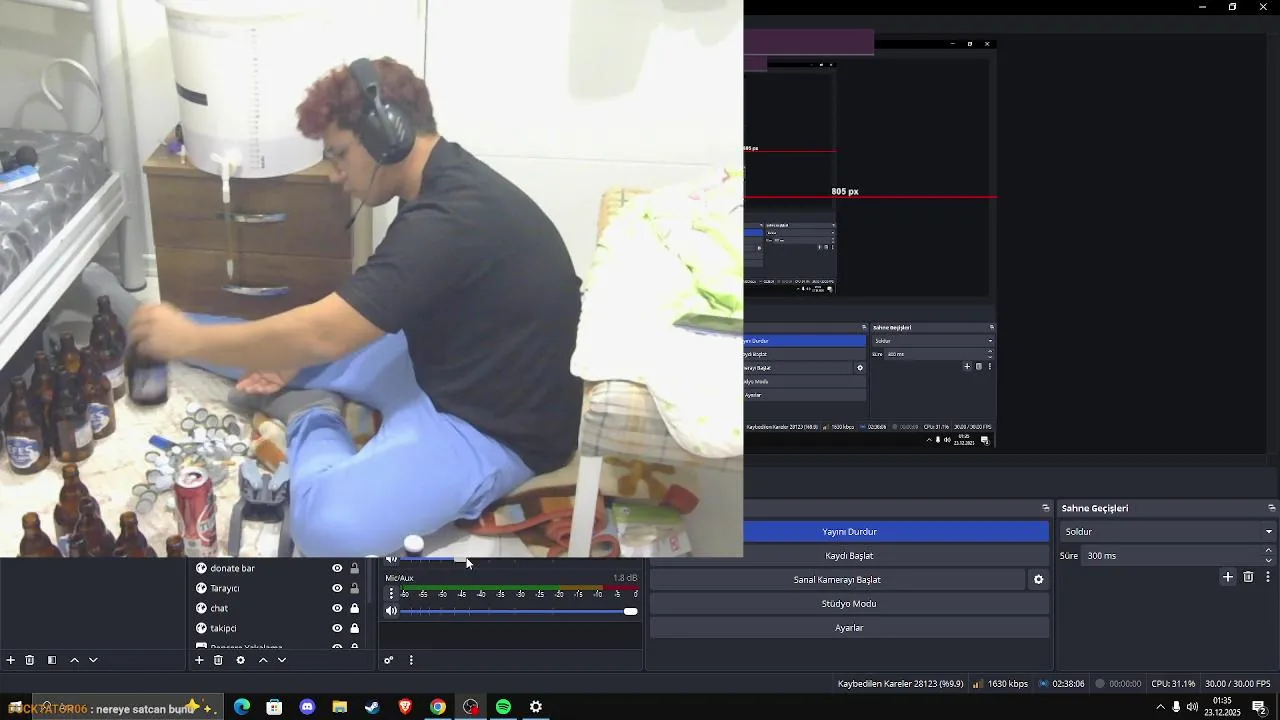The height and width of the screenshot is (720, 1280).
Task: Select the Tarayıcı source
Action: (x=224, y=588)
